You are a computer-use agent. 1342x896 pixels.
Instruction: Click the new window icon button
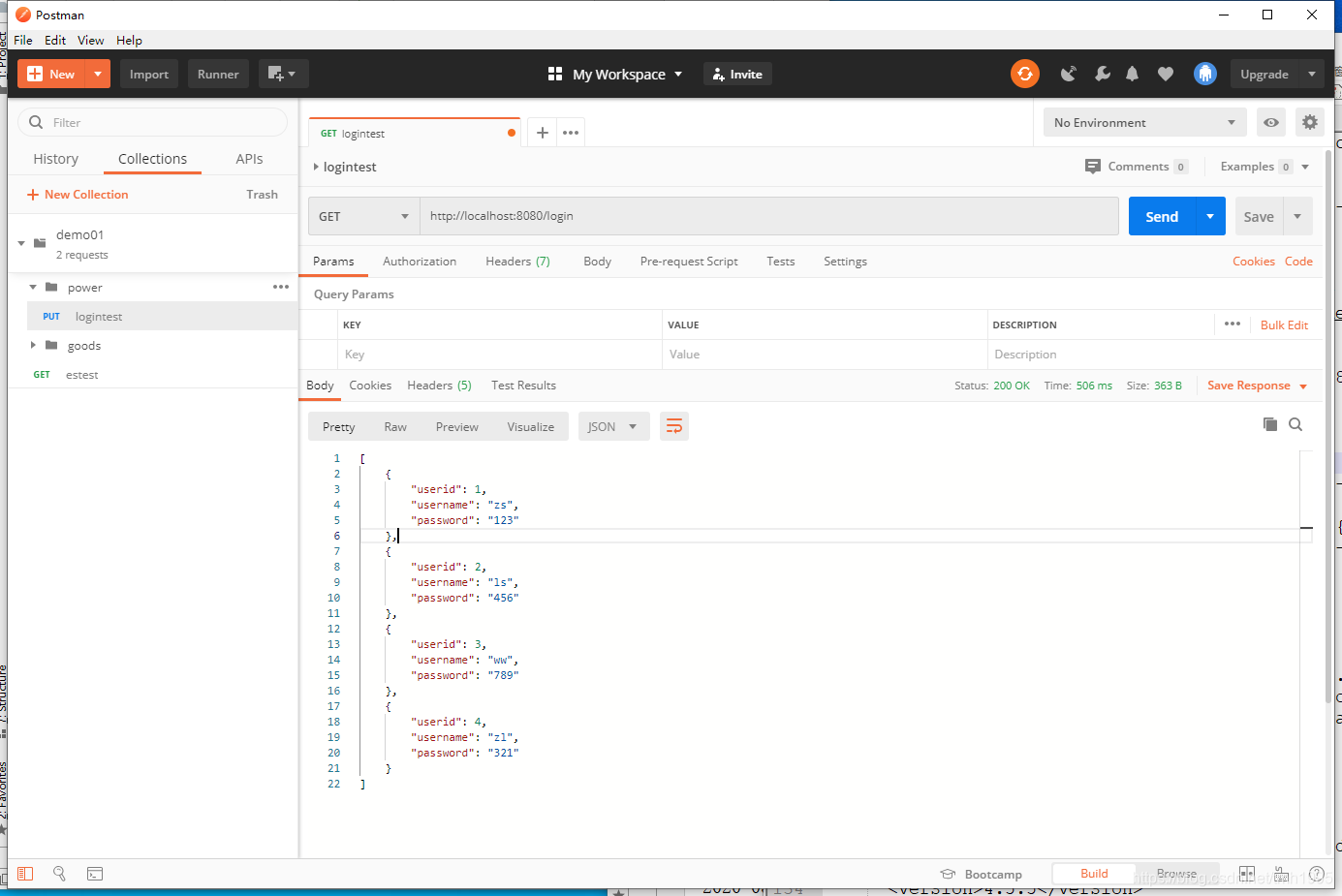(283, 74)
